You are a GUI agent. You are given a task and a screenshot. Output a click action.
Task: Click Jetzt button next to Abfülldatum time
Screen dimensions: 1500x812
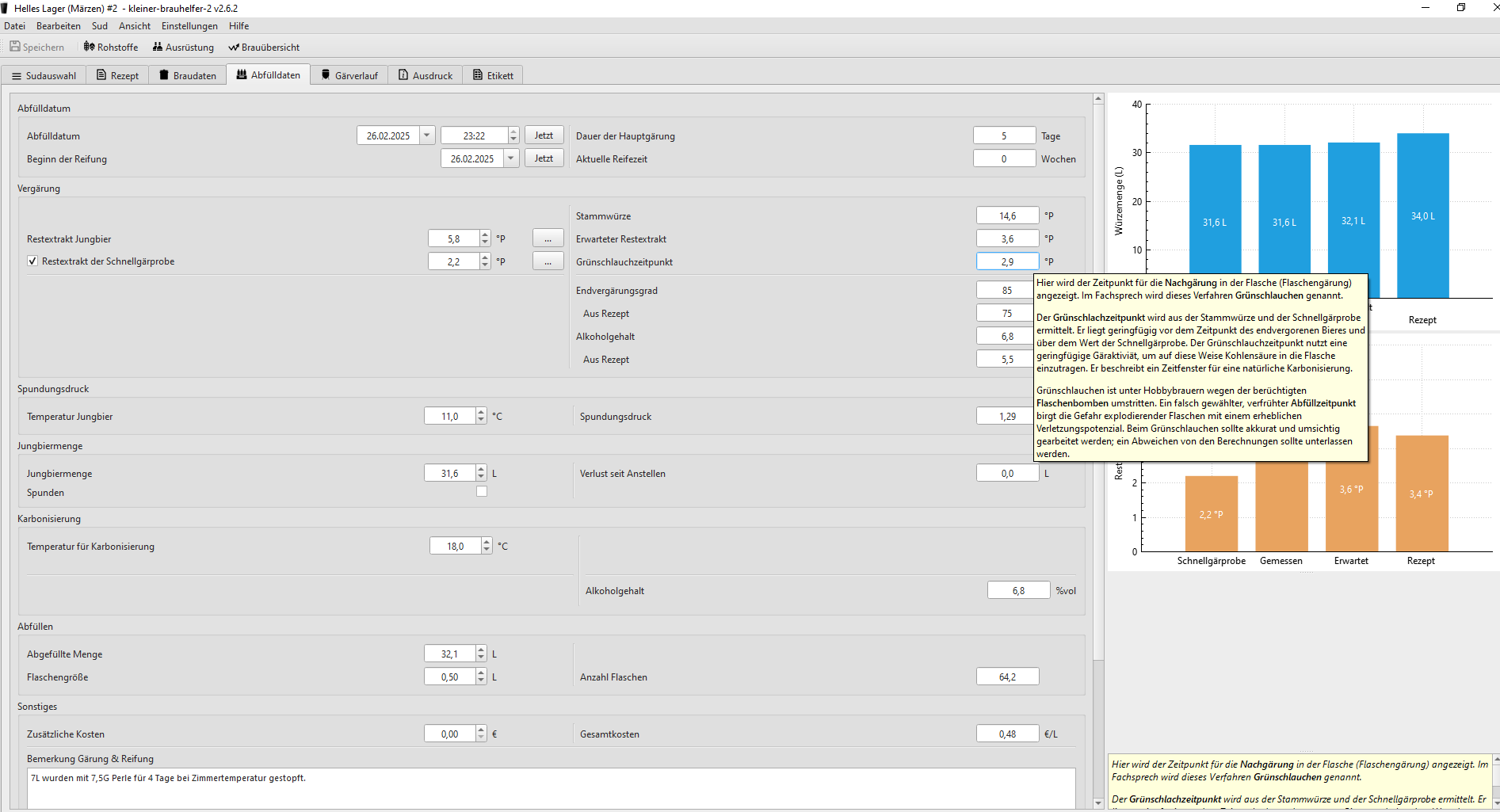coord(544,135)
